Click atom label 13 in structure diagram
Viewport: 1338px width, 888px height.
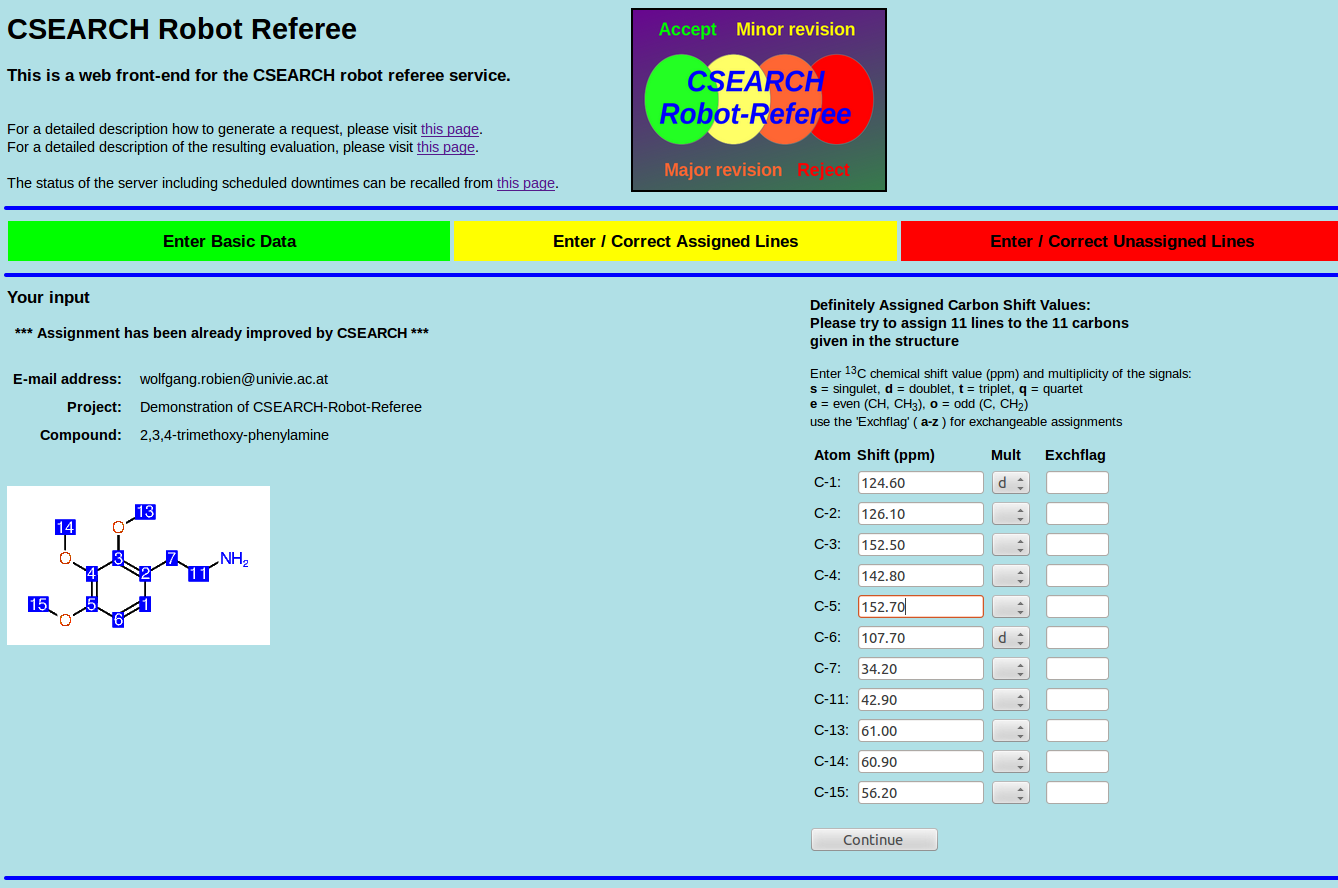[x=145, y=512]
